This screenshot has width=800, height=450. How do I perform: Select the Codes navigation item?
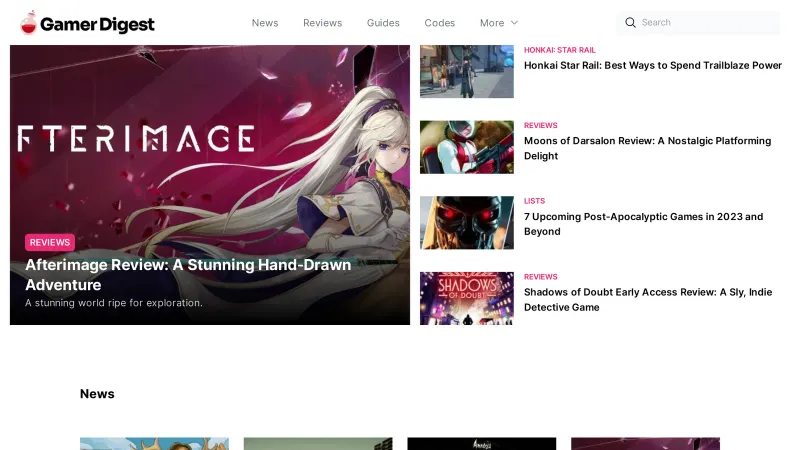click(x=439, y=23)
